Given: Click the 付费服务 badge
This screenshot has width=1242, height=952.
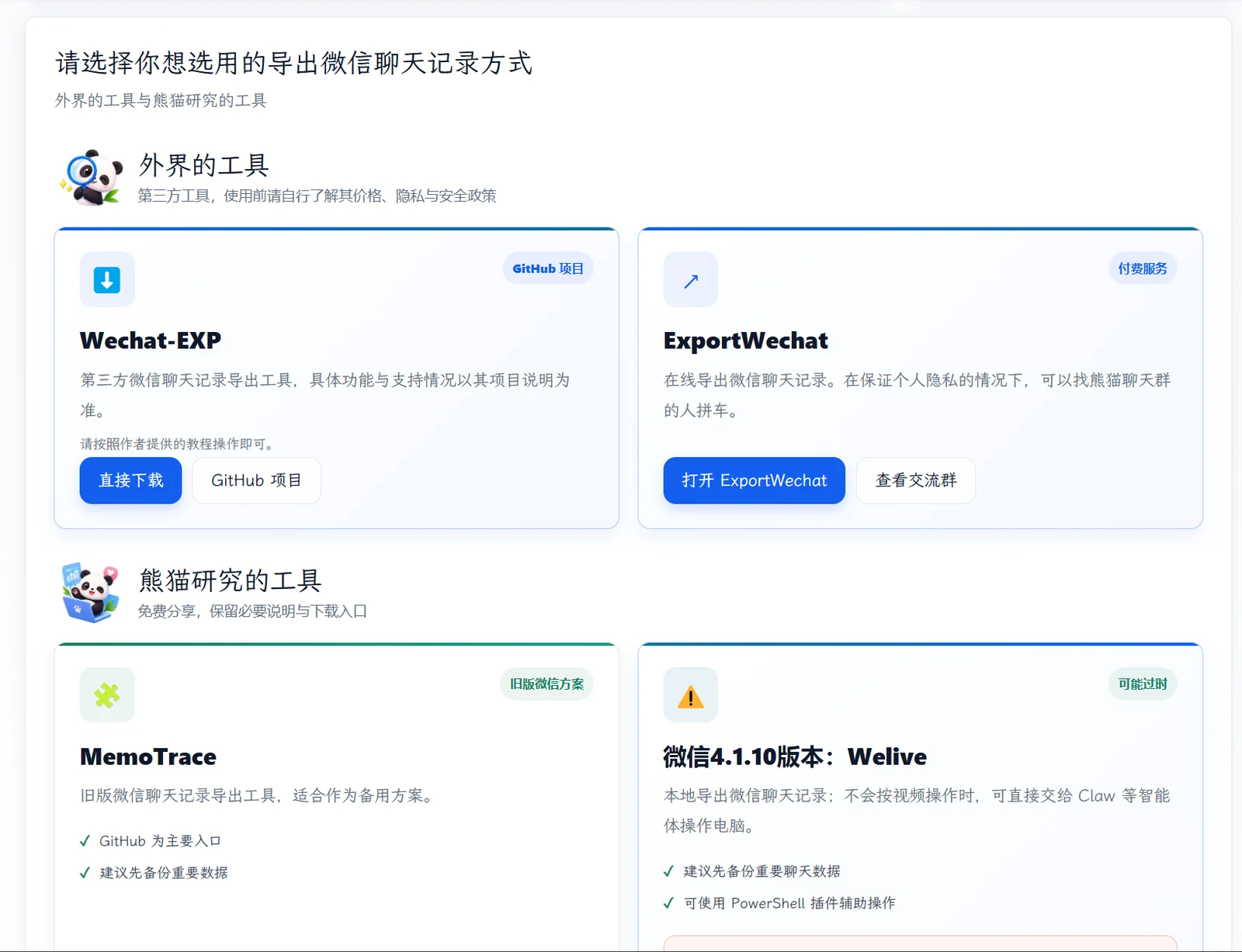Looking at the screenshot, I should [x=1143, y=268].
